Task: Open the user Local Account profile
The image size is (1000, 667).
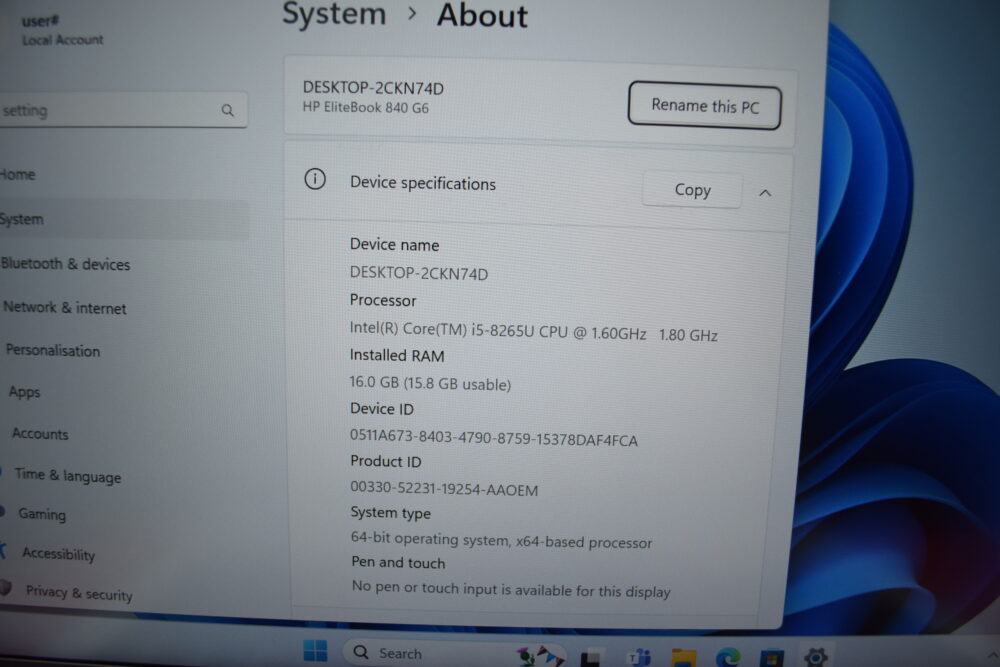Action: [62, 30]
